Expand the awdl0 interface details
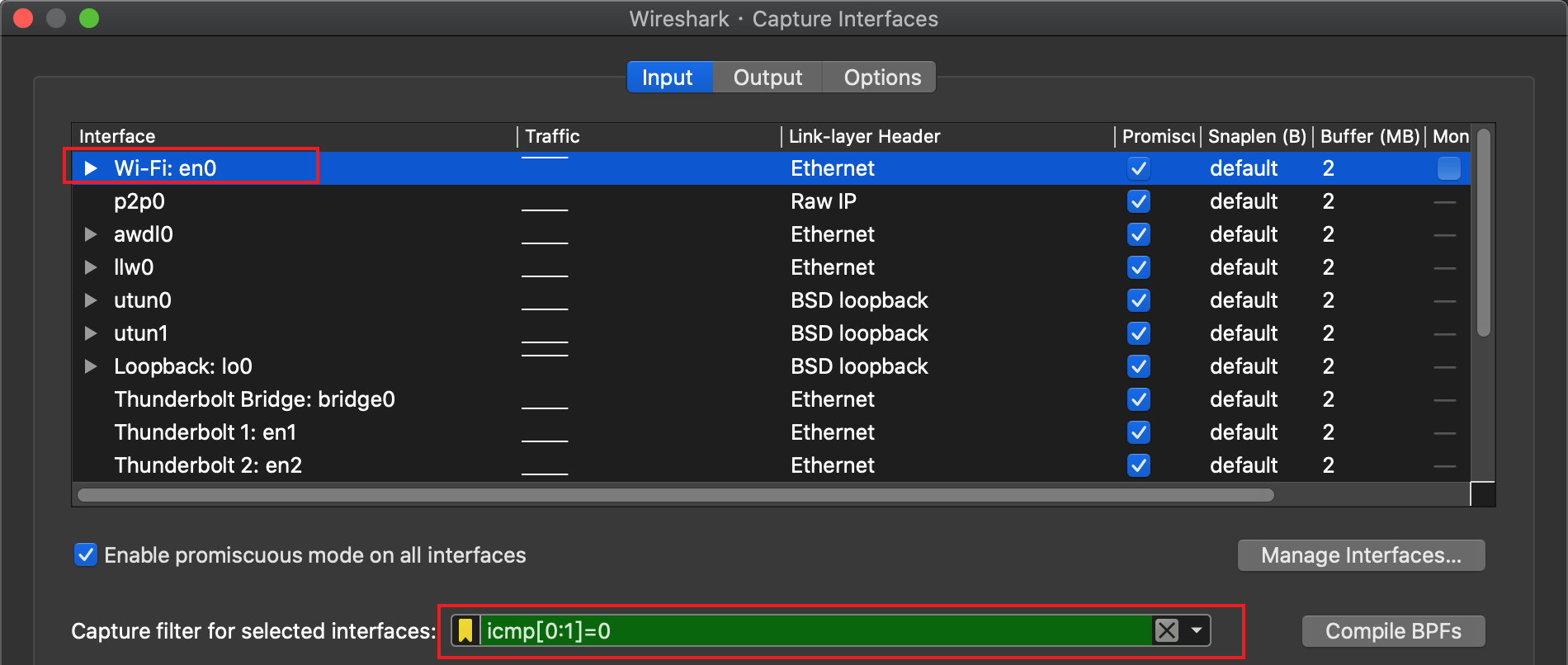 (x=91, y=234)
